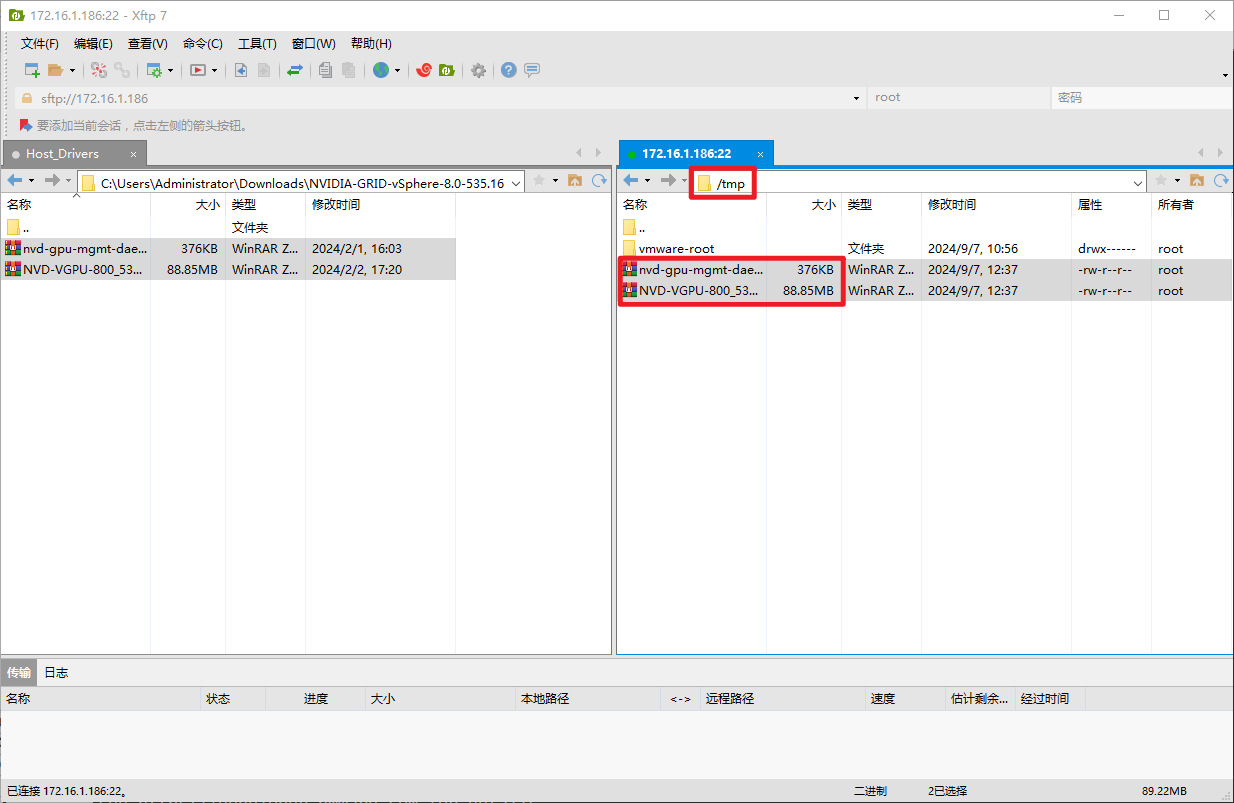
Task: Open the host address dropdown arrow
Action: pyautogui.click(x=856, y=98)
